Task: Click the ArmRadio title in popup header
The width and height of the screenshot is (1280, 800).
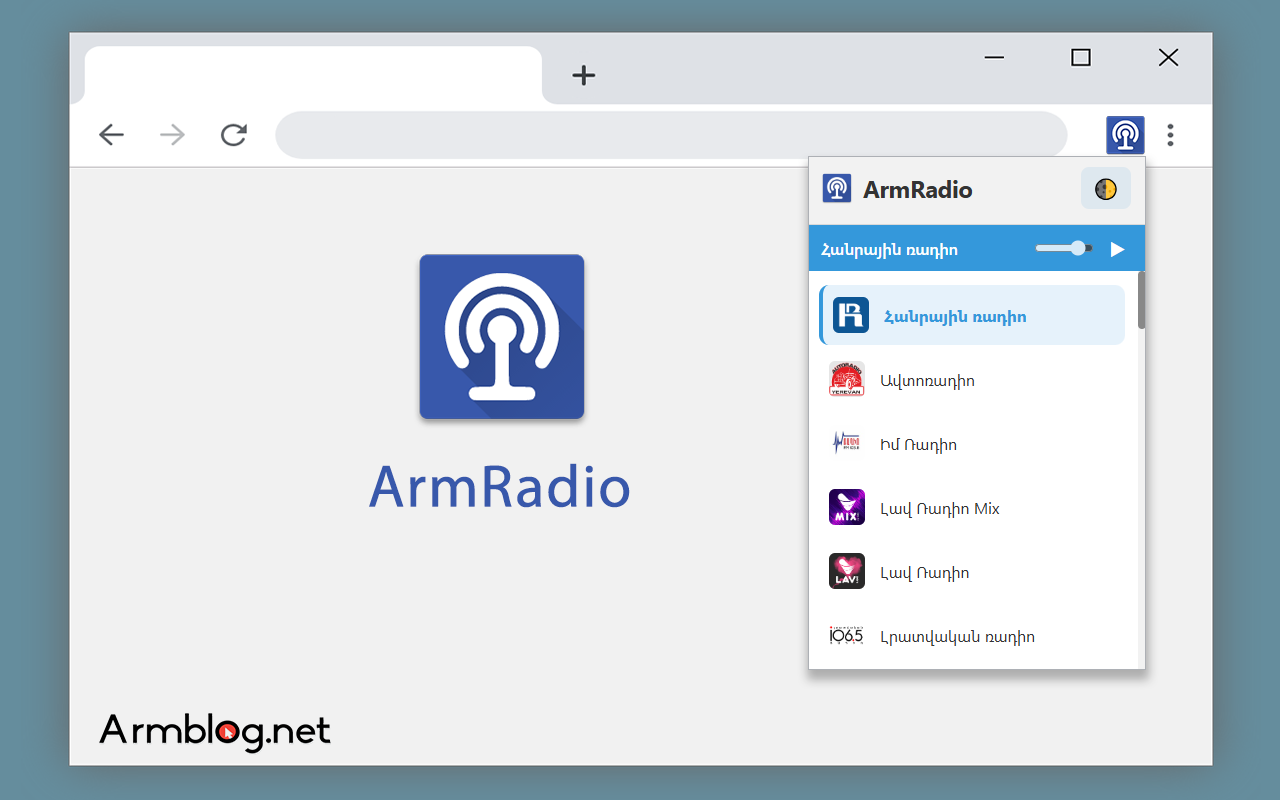Action: 918,189
